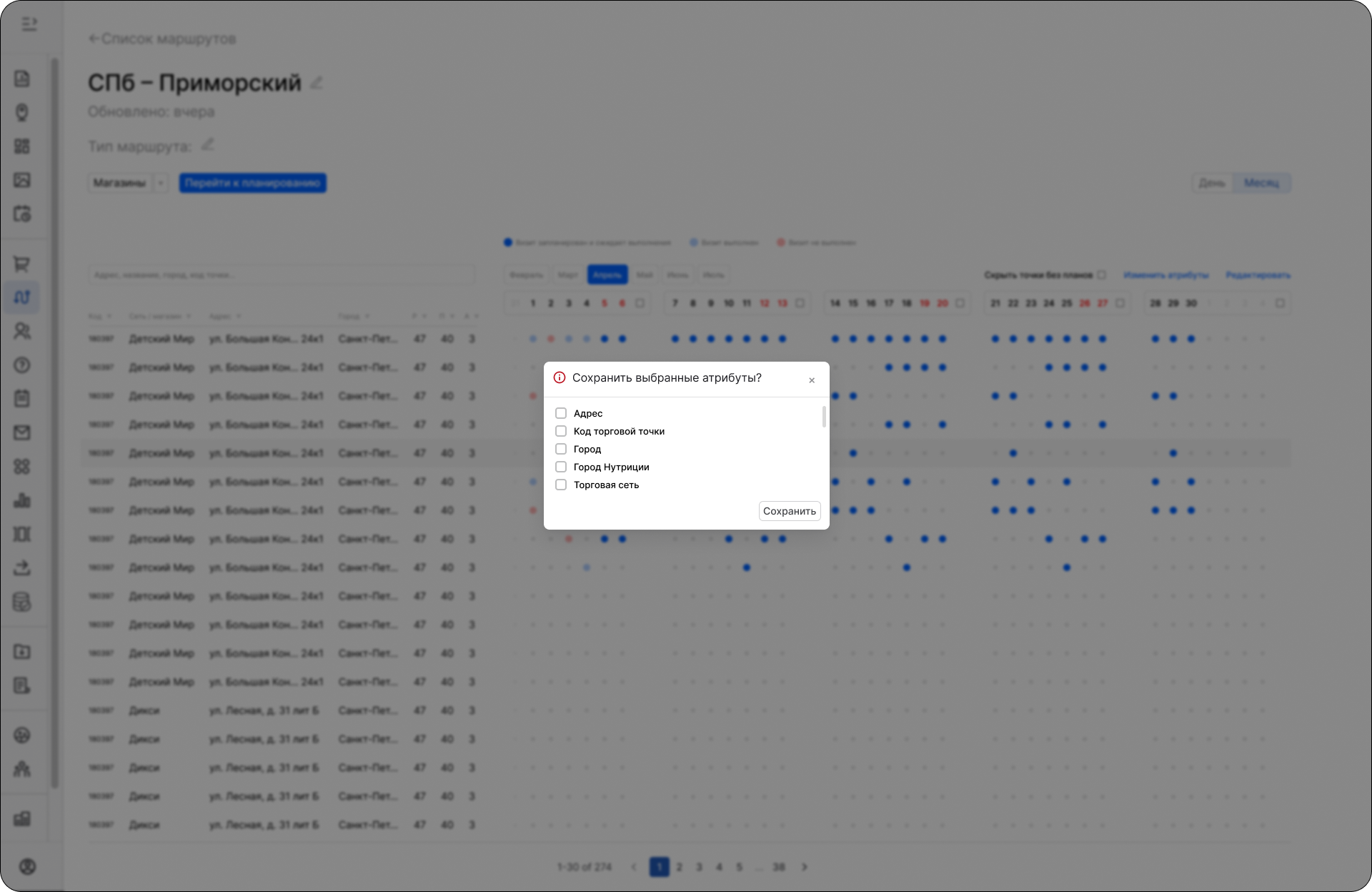Open the shopping cart sidebar icon
This screenshot has height=892, width=1372.
pos(22,264)
